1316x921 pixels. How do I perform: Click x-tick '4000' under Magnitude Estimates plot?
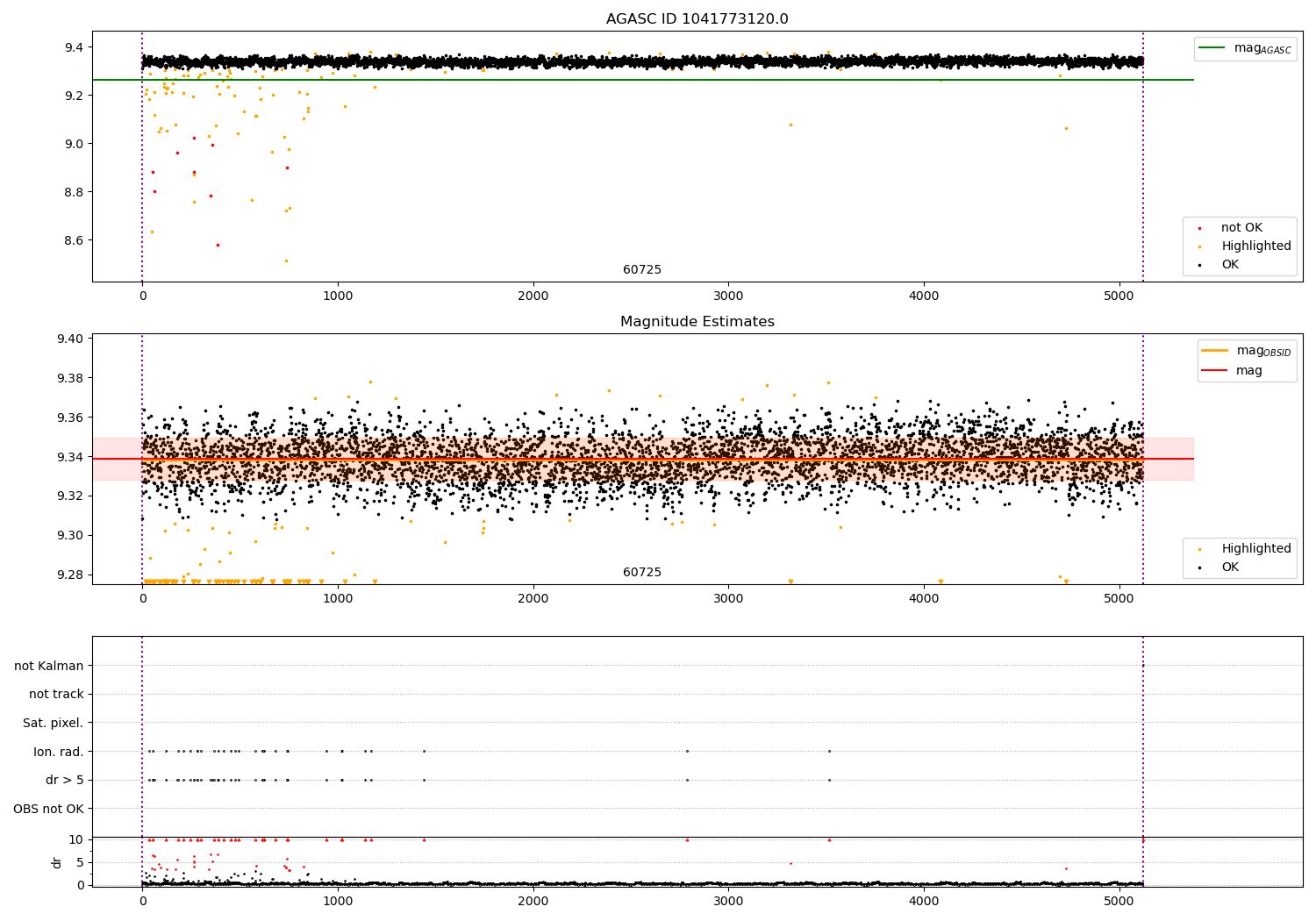click(x=924, y=599)
